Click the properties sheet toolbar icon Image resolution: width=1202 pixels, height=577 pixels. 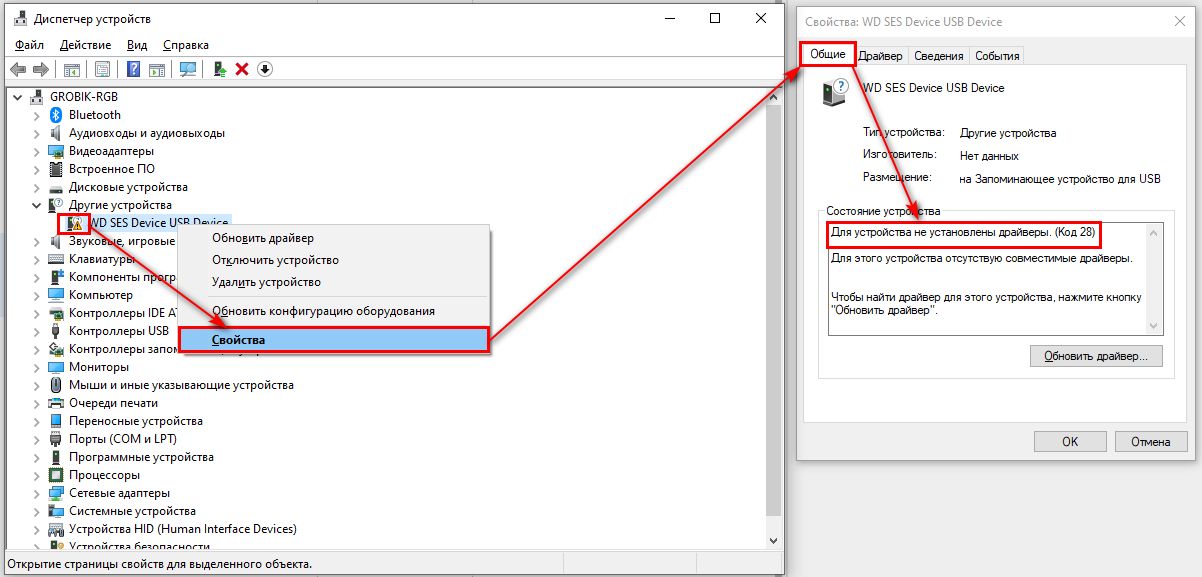(x=102, y=69)
